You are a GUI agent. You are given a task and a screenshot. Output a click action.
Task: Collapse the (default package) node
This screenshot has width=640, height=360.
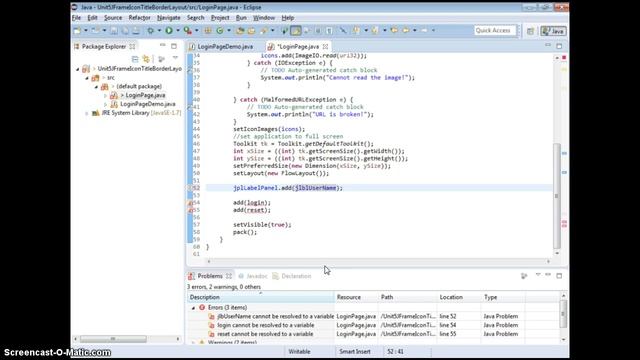tap(96, 87)
